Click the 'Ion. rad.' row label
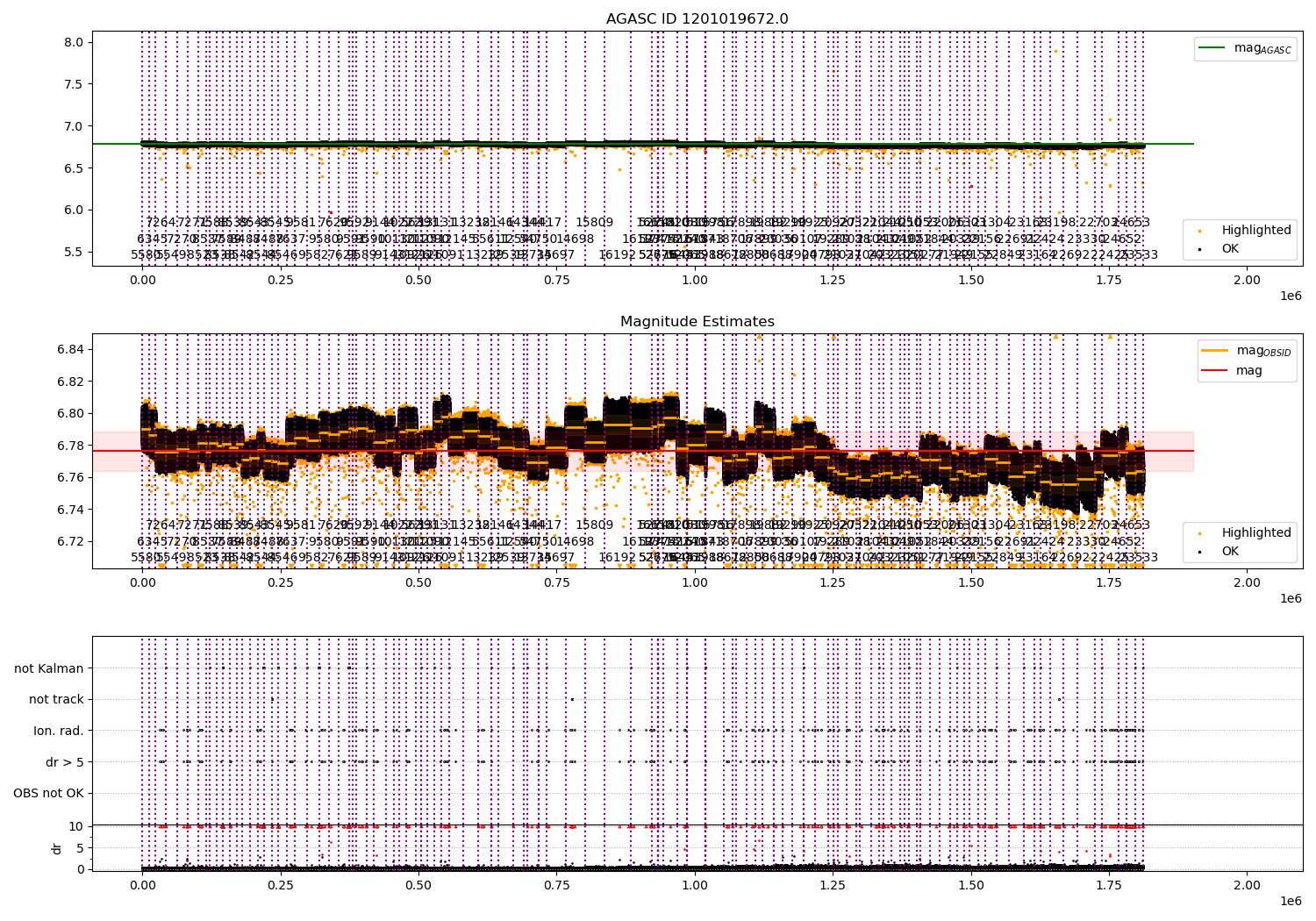1316x921 pixels. pyautogui.click(x=59, y=731)
